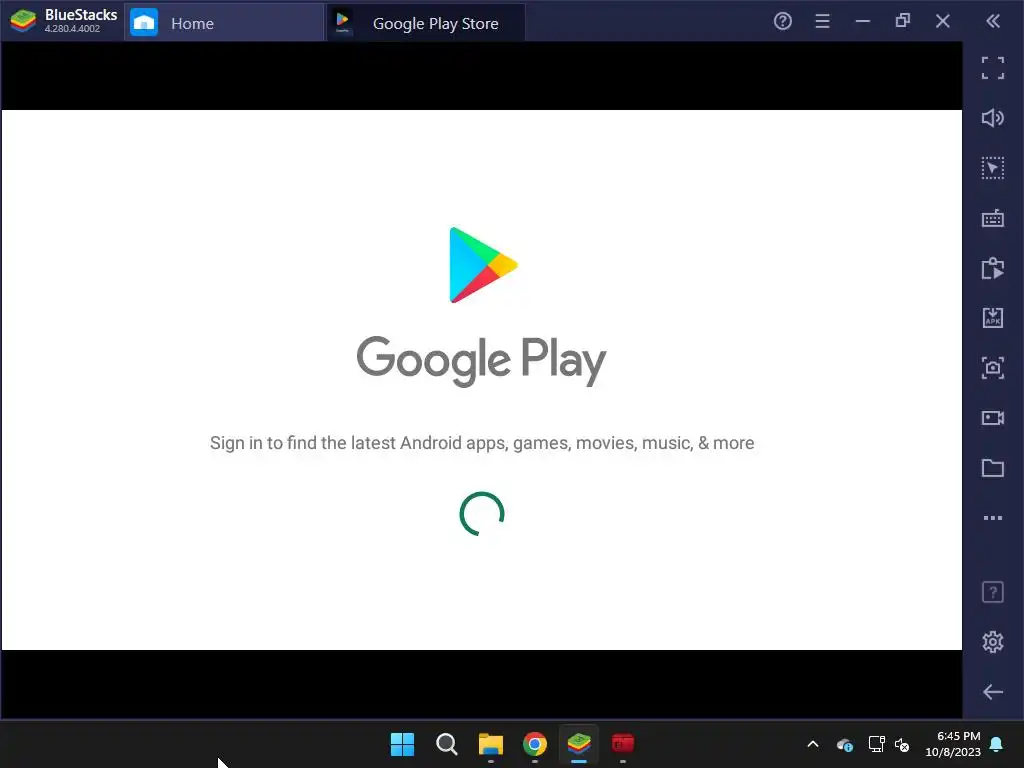
Task: Launch Google Chrome from the taskbar
Action: tap(535, 744)
